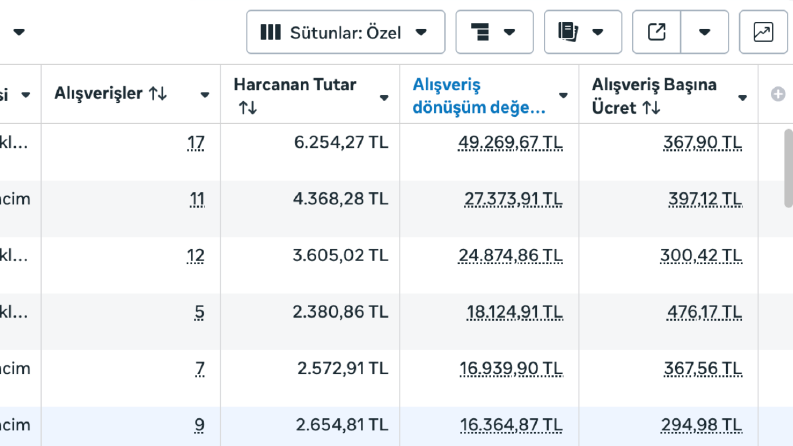Sort by Alışveriş Başına Ücret column header
Screen dimensions: 793x446
click(x=654, y=96)
